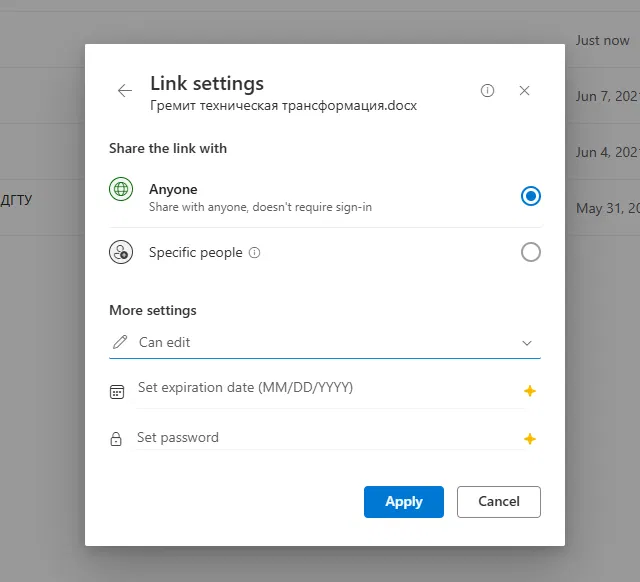640x582 pixels.
Task: Click the calendar icon for expiration date
Action: (x=117, y=392)
